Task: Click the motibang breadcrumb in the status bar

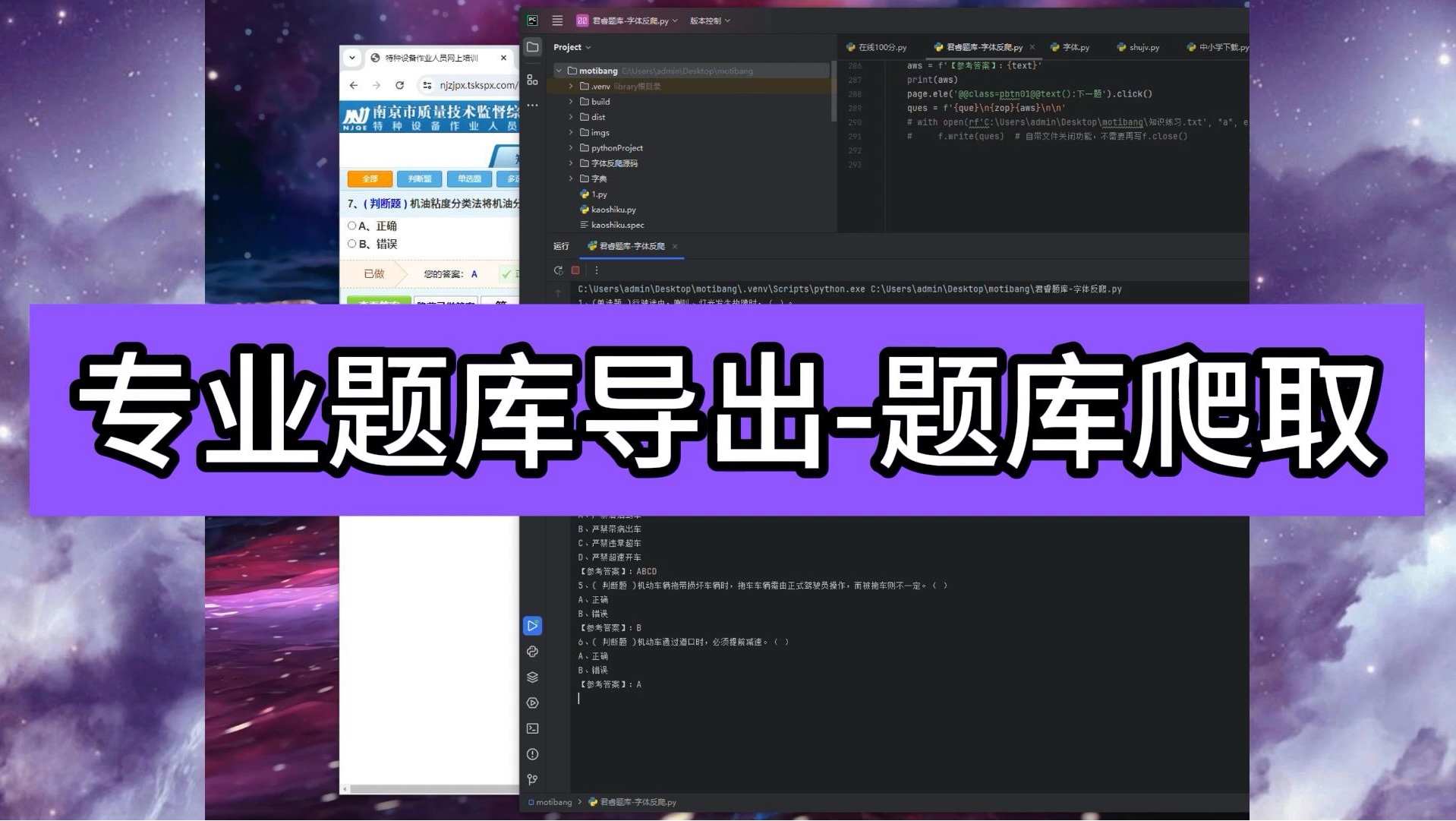Action: point(550,802)
